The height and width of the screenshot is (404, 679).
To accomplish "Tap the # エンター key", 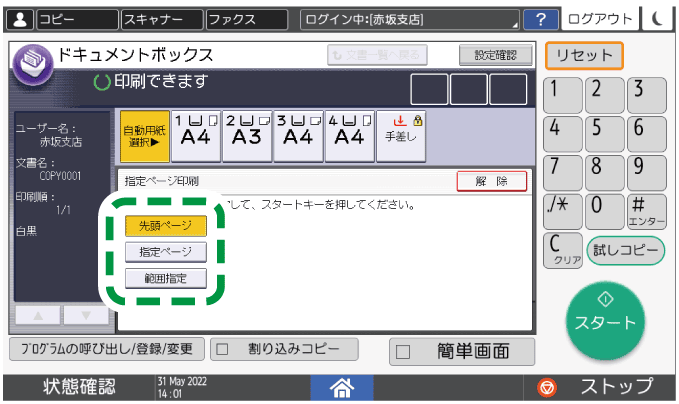I will 647,211.
